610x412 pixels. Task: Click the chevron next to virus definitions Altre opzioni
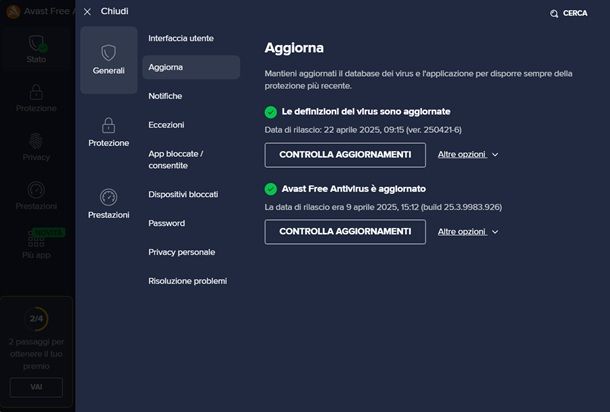tap(495, 155)
